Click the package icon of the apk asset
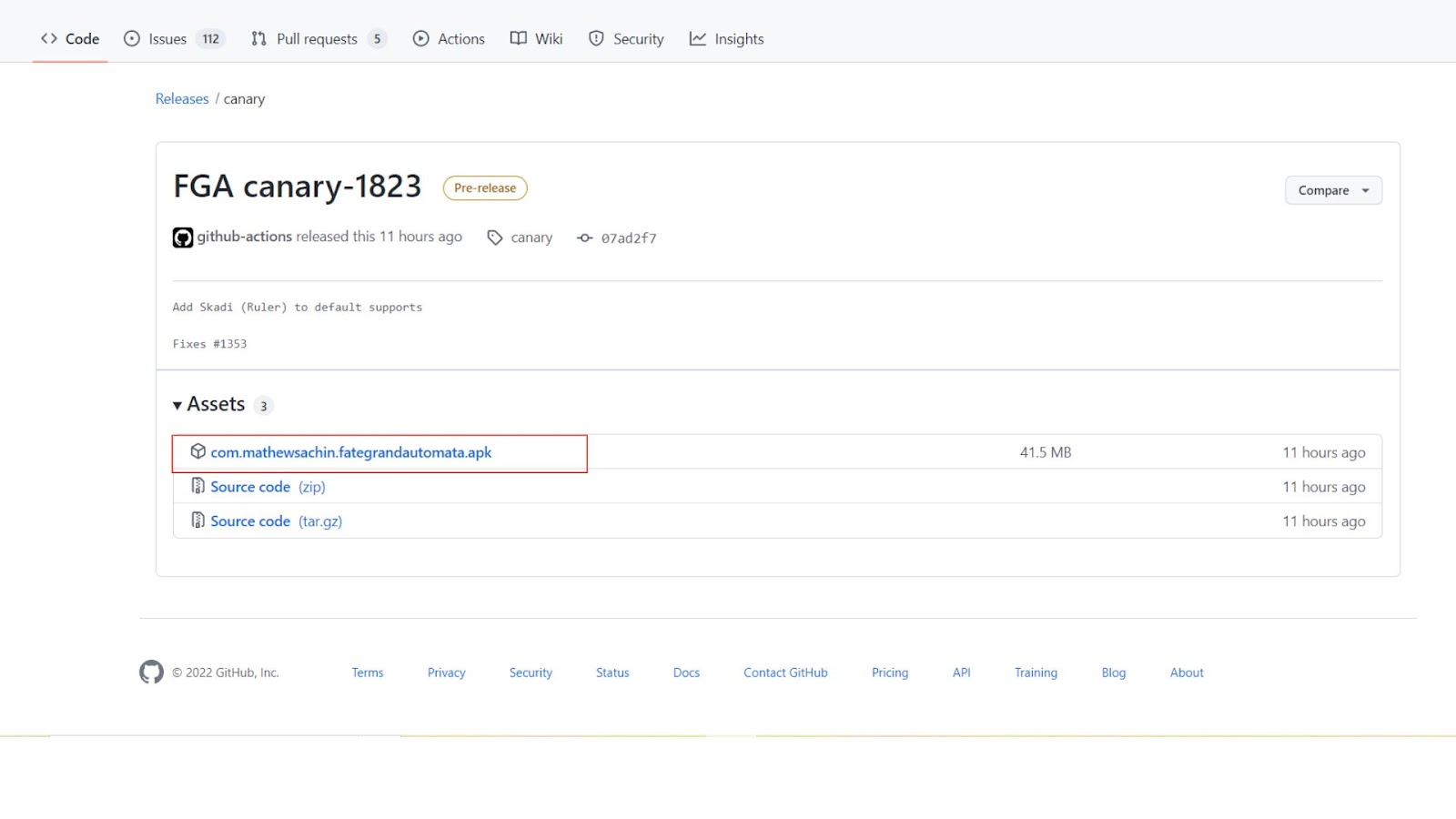Screen dimensions: 1456x819 pyautogui.click(x=197, y=451)
